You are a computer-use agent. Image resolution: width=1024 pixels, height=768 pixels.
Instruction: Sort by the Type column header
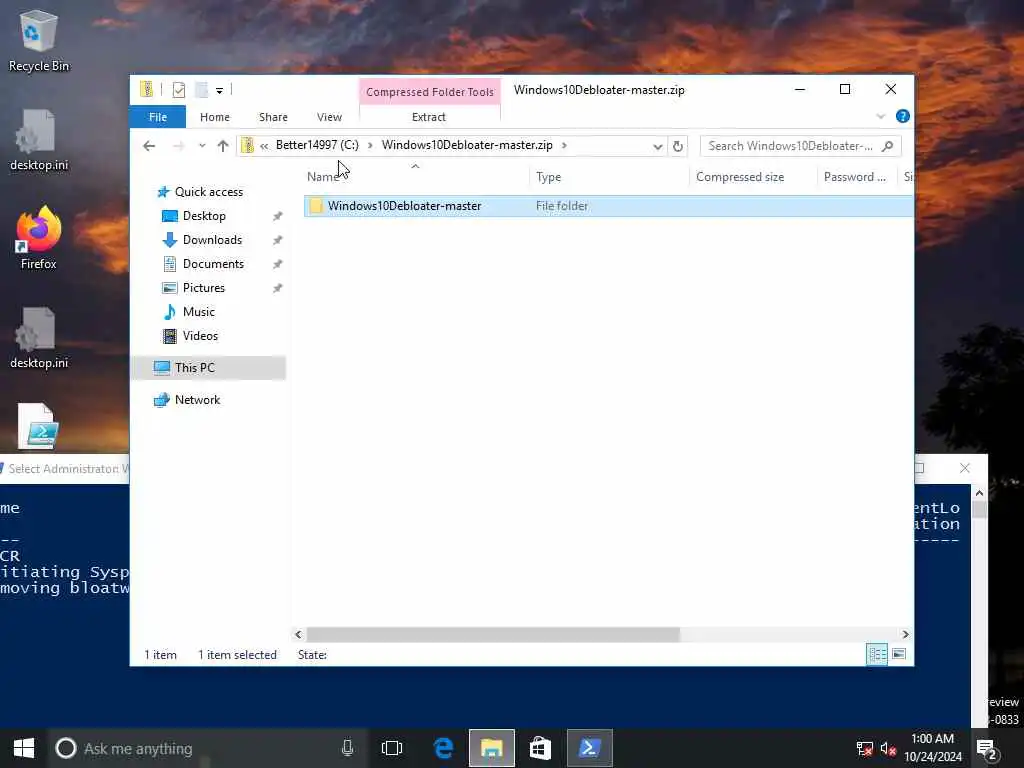(x=609, y=177)
